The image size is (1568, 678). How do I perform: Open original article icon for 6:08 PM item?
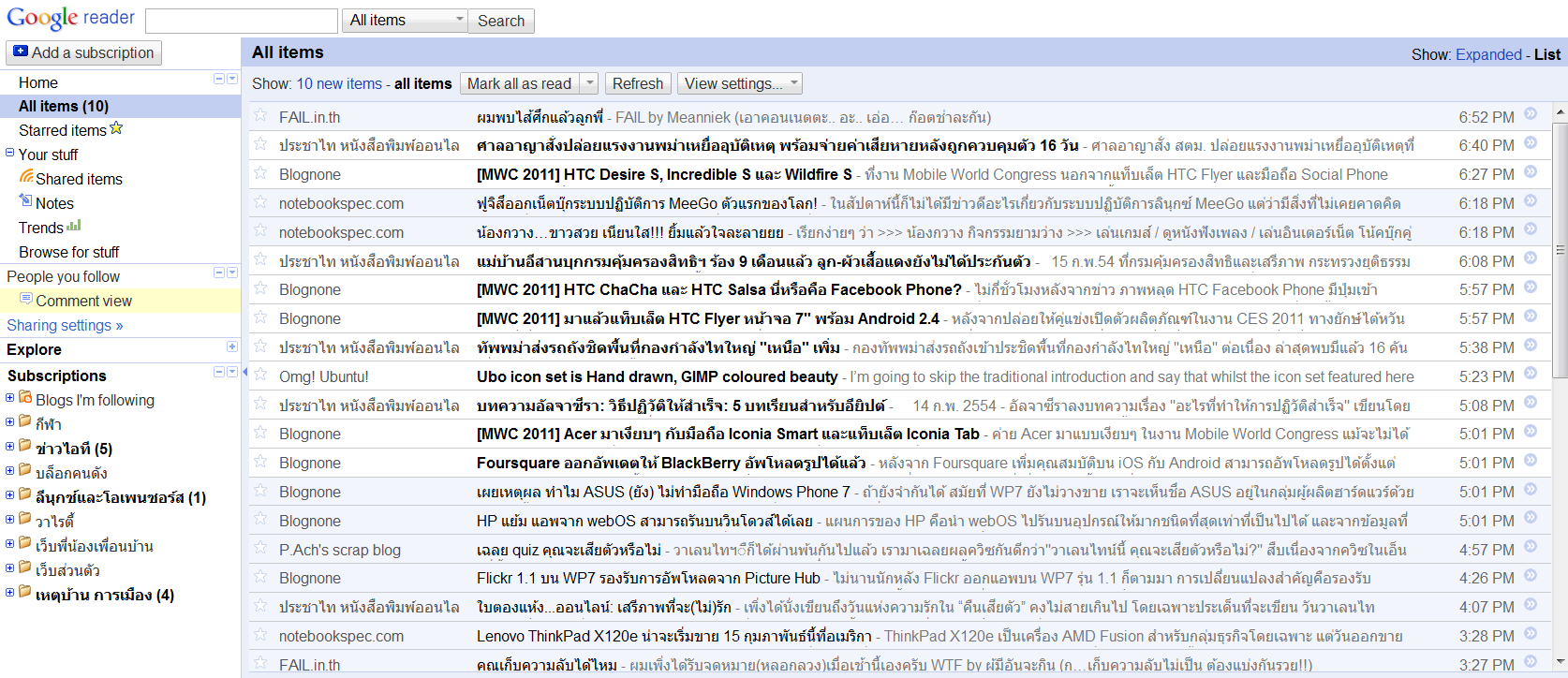[x=1531, y=258]
